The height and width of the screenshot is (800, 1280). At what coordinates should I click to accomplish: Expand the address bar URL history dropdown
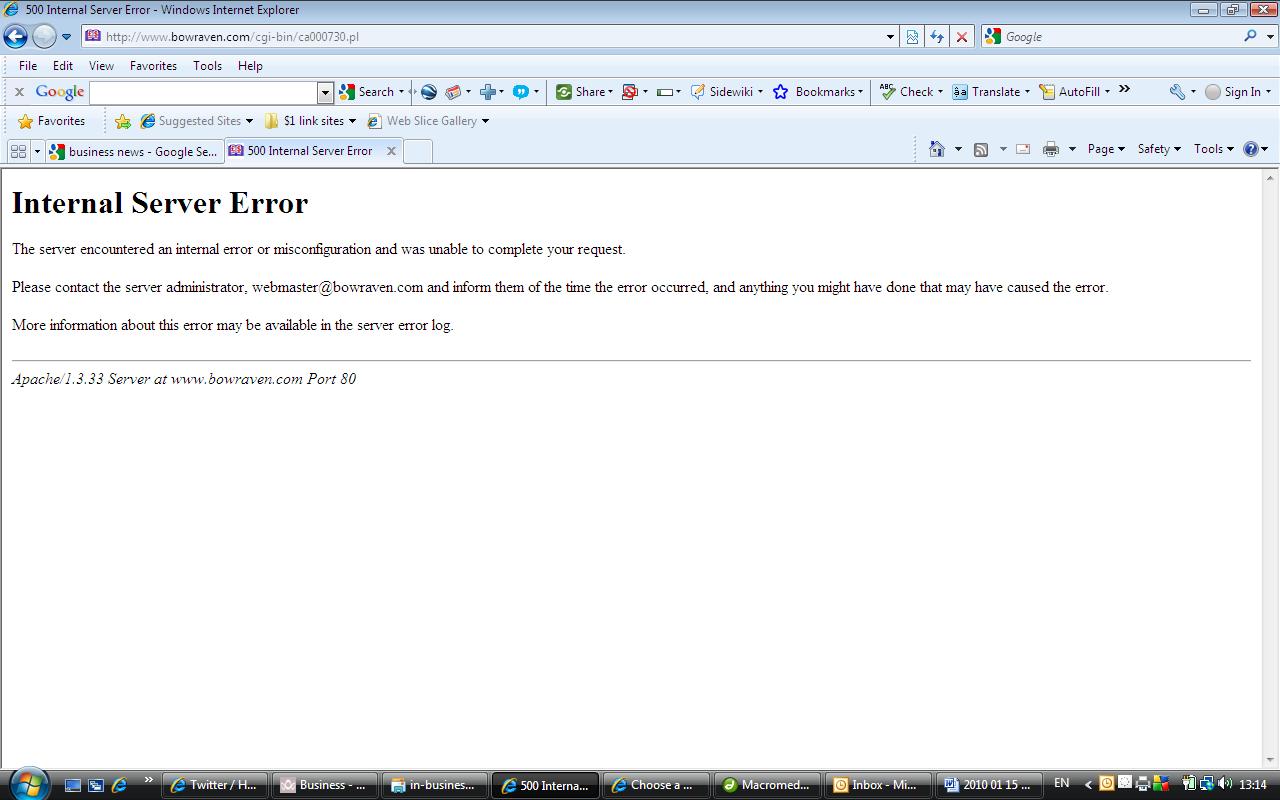click(x=890, y=37)
